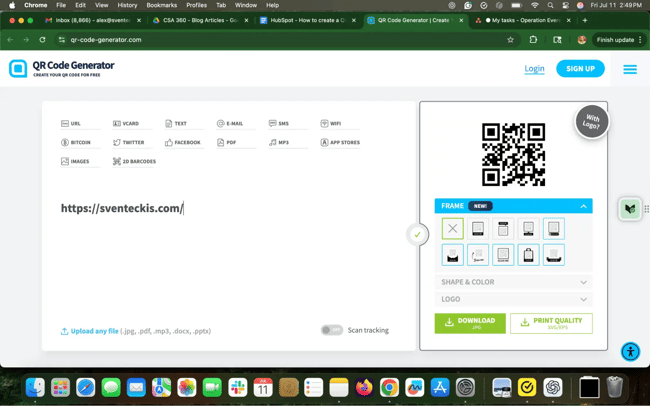Viewport: 650px width, 406px height.
Task: Open the Chrome extensions puzzle icon
Action: [533, 40]
